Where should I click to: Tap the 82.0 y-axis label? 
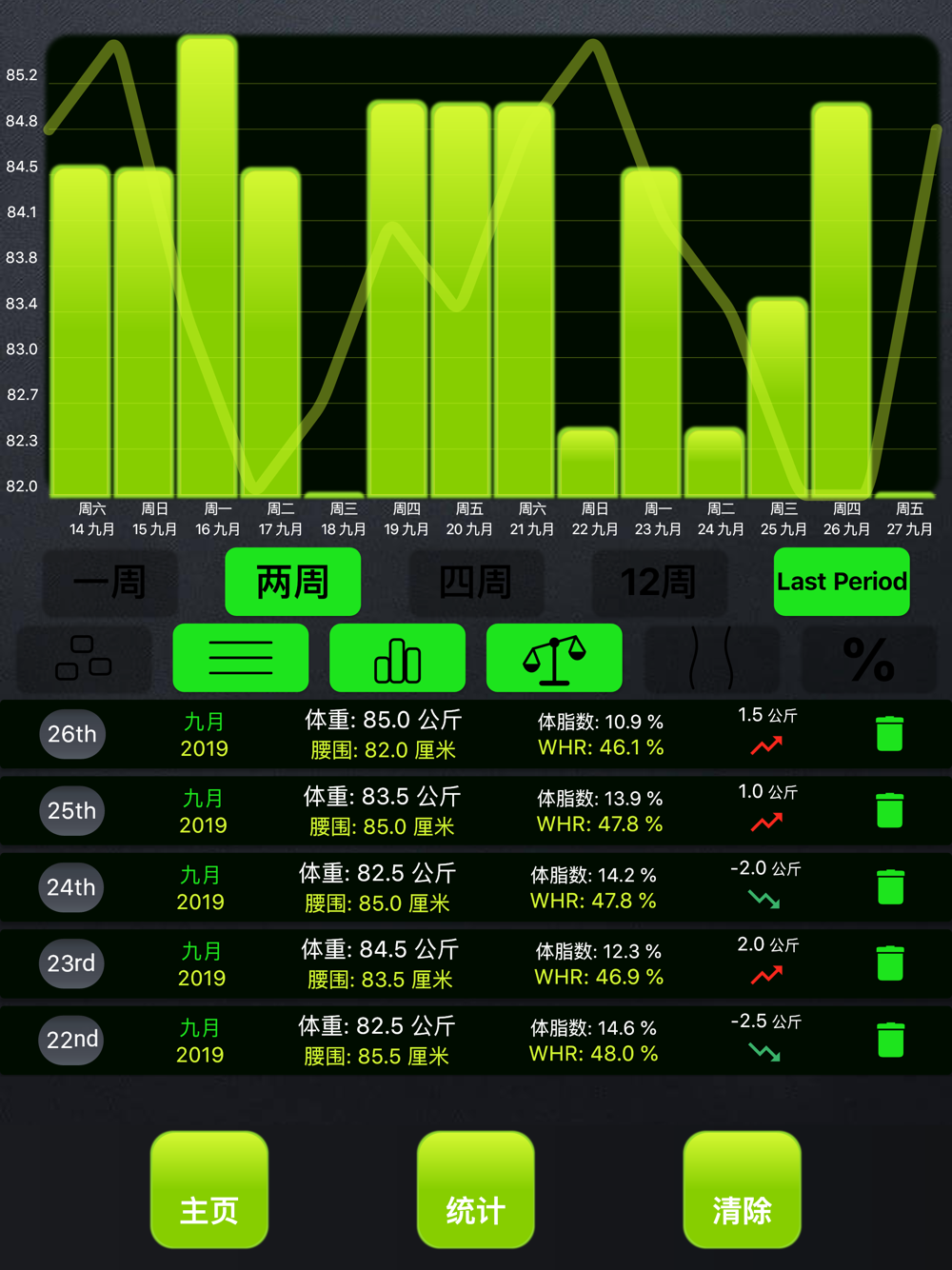(22, 486)
